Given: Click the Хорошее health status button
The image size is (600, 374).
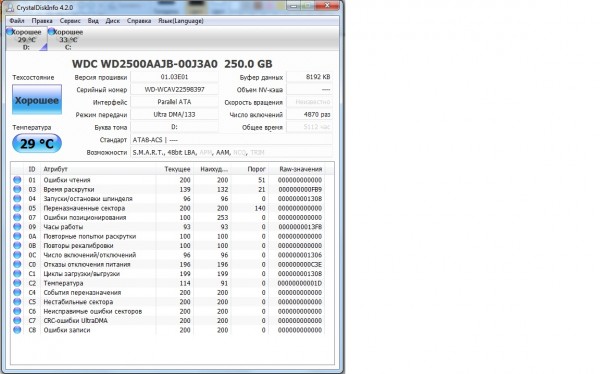Looking at the screenshot, I should (x=37, y=100).
